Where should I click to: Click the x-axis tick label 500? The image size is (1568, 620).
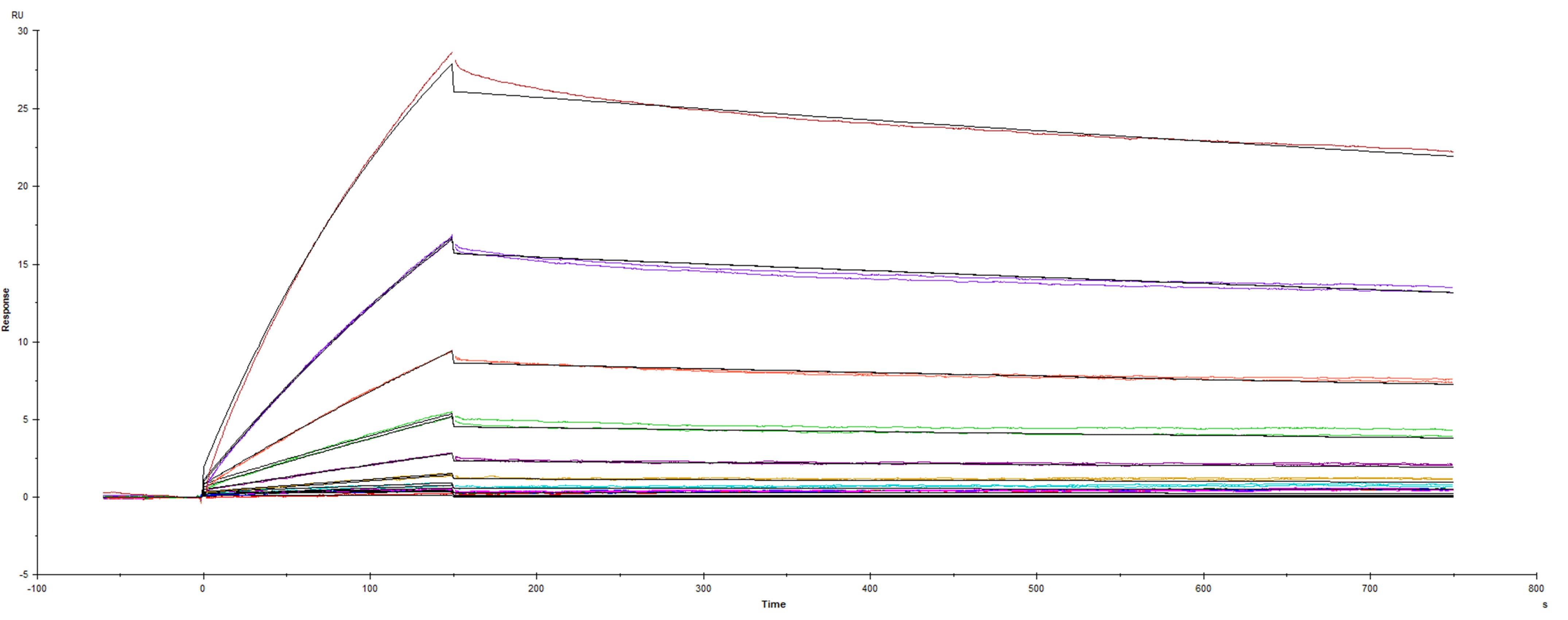pos(1036,589)
